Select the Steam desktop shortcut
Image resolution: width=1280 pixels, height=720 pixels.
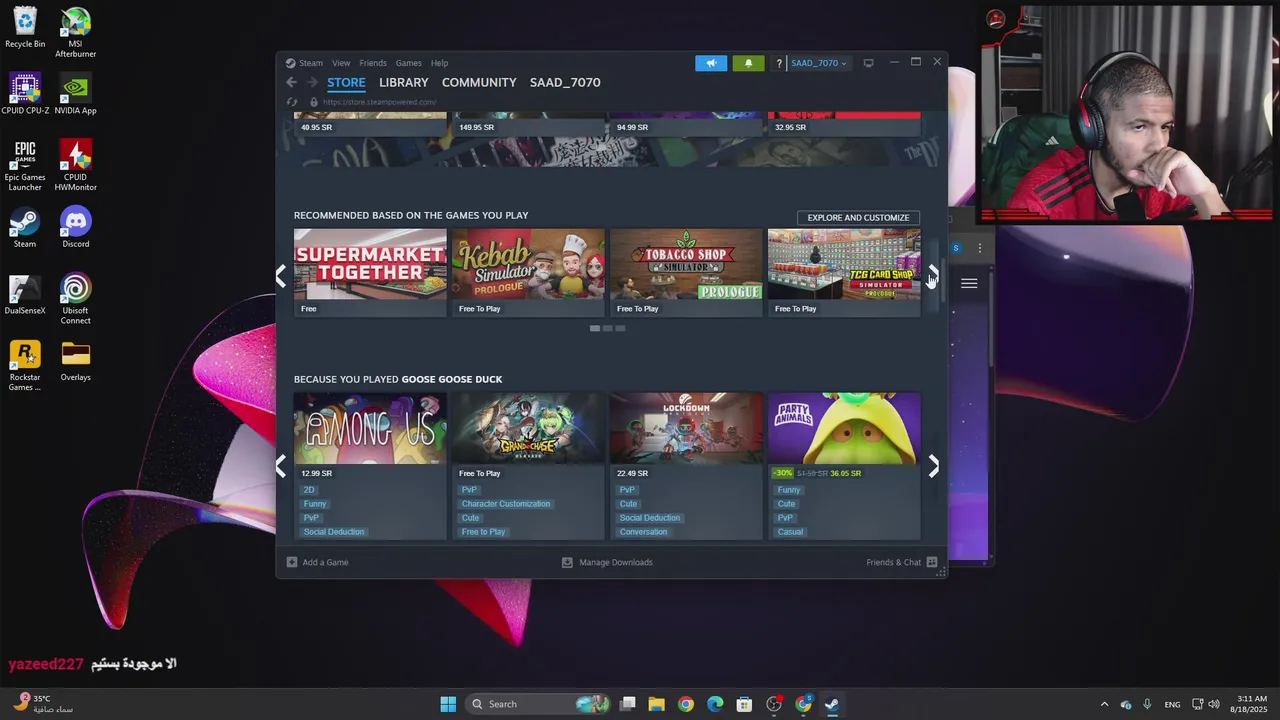[x=25, y=227]
